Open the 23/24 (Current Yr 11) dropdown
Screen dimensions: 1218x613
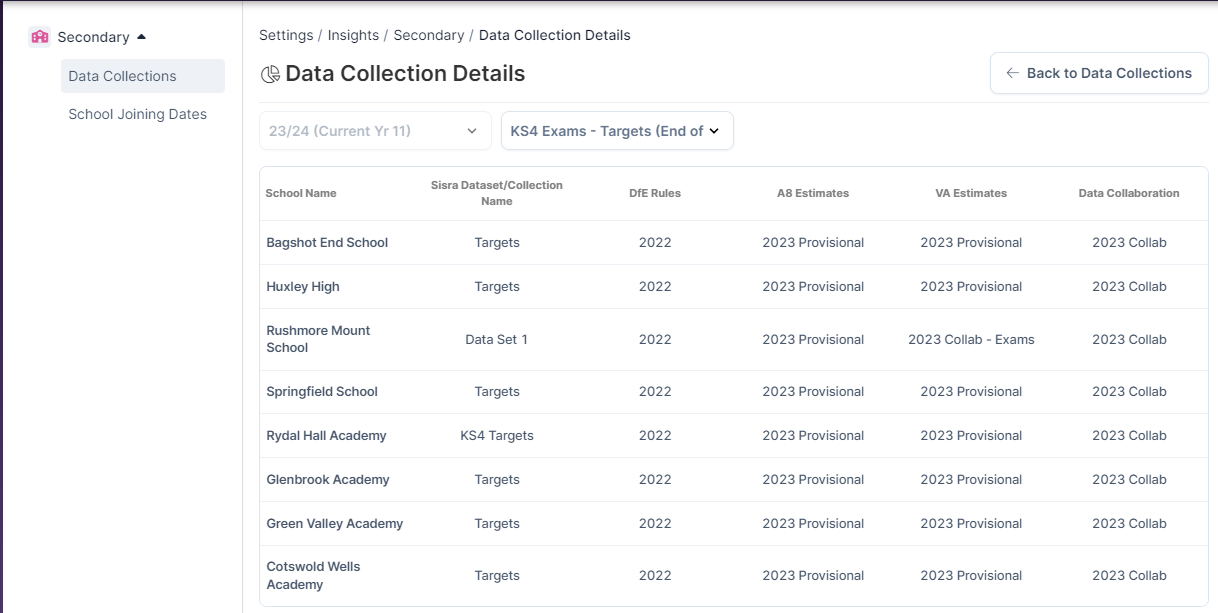pos(375,131)
